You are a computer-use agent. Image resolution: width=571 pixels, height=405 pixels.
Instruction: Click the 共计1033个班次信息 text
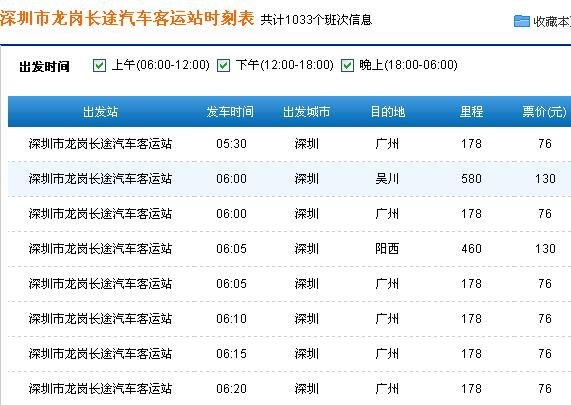pyautogui.click(x=316, y=20)
